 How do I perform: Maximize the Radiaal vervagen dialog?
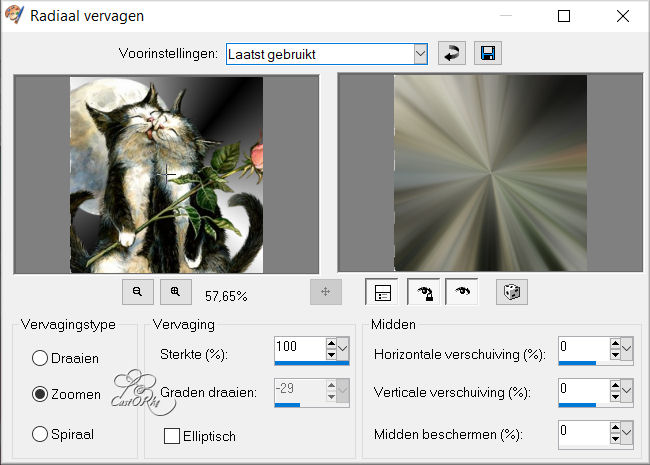(x=564, y=16)
